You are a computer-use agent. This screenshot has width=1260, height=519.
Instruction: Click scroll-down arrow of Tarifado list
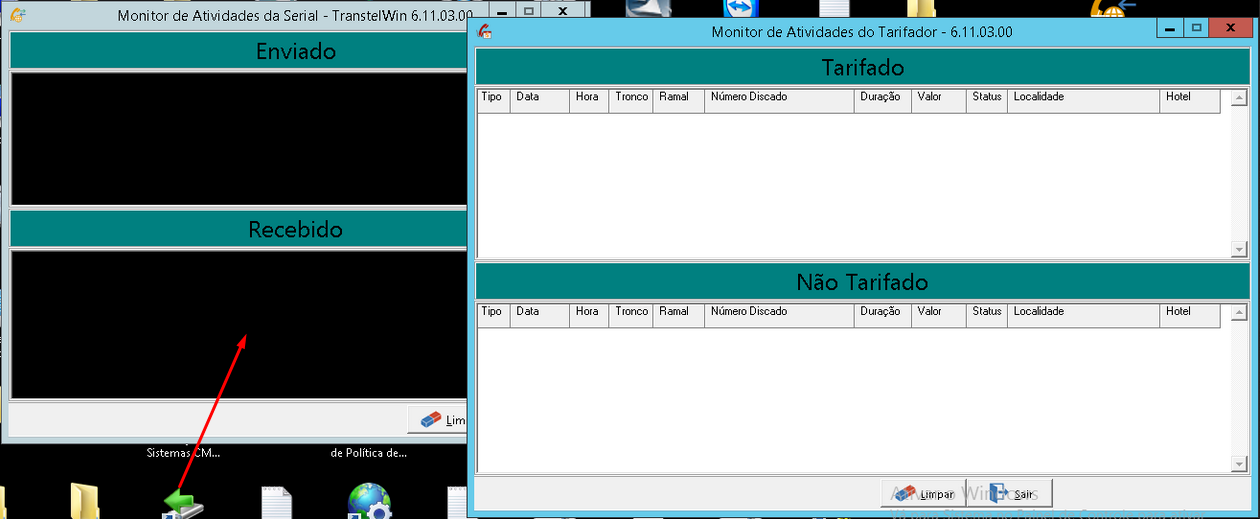point(1239,249)
